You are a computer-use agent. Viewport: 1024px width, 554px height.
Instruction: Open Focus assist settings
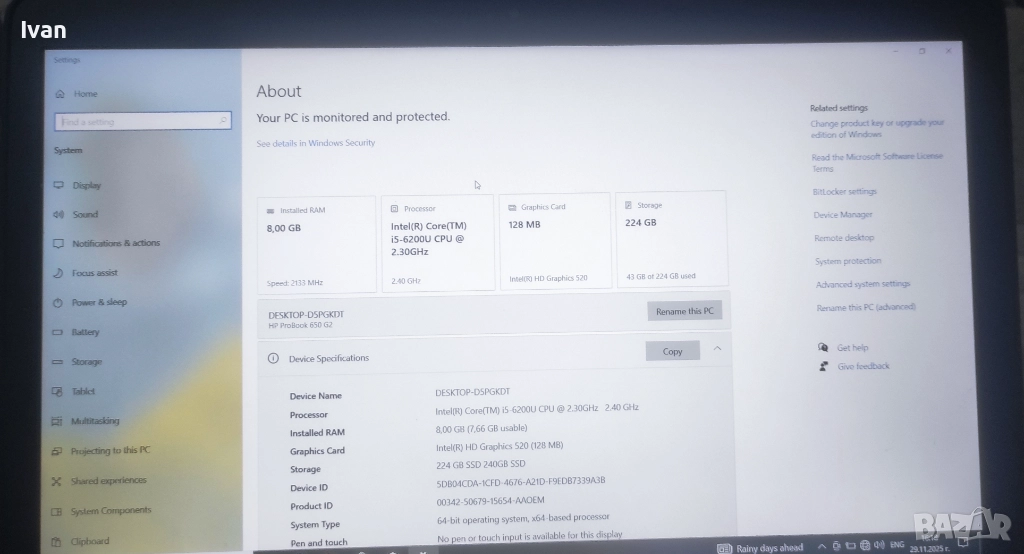click(x=94, y=273)
